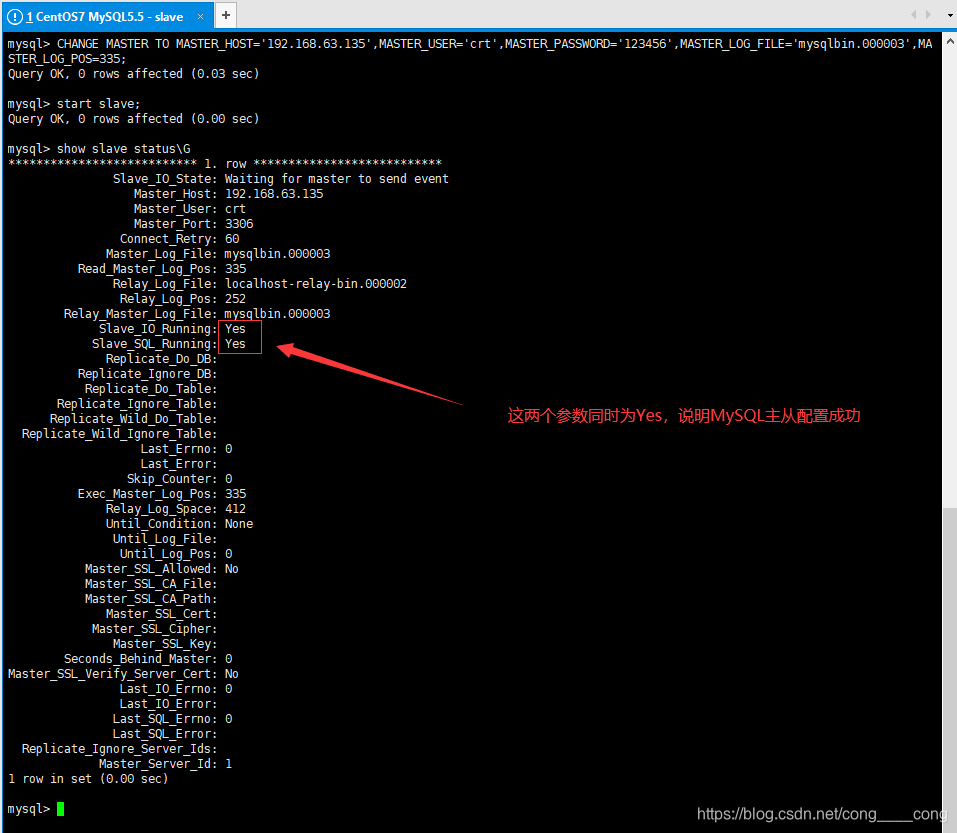
Task: Click the 'Seconds_Behind_Master:' label
Action: click(x=140, y=659)
